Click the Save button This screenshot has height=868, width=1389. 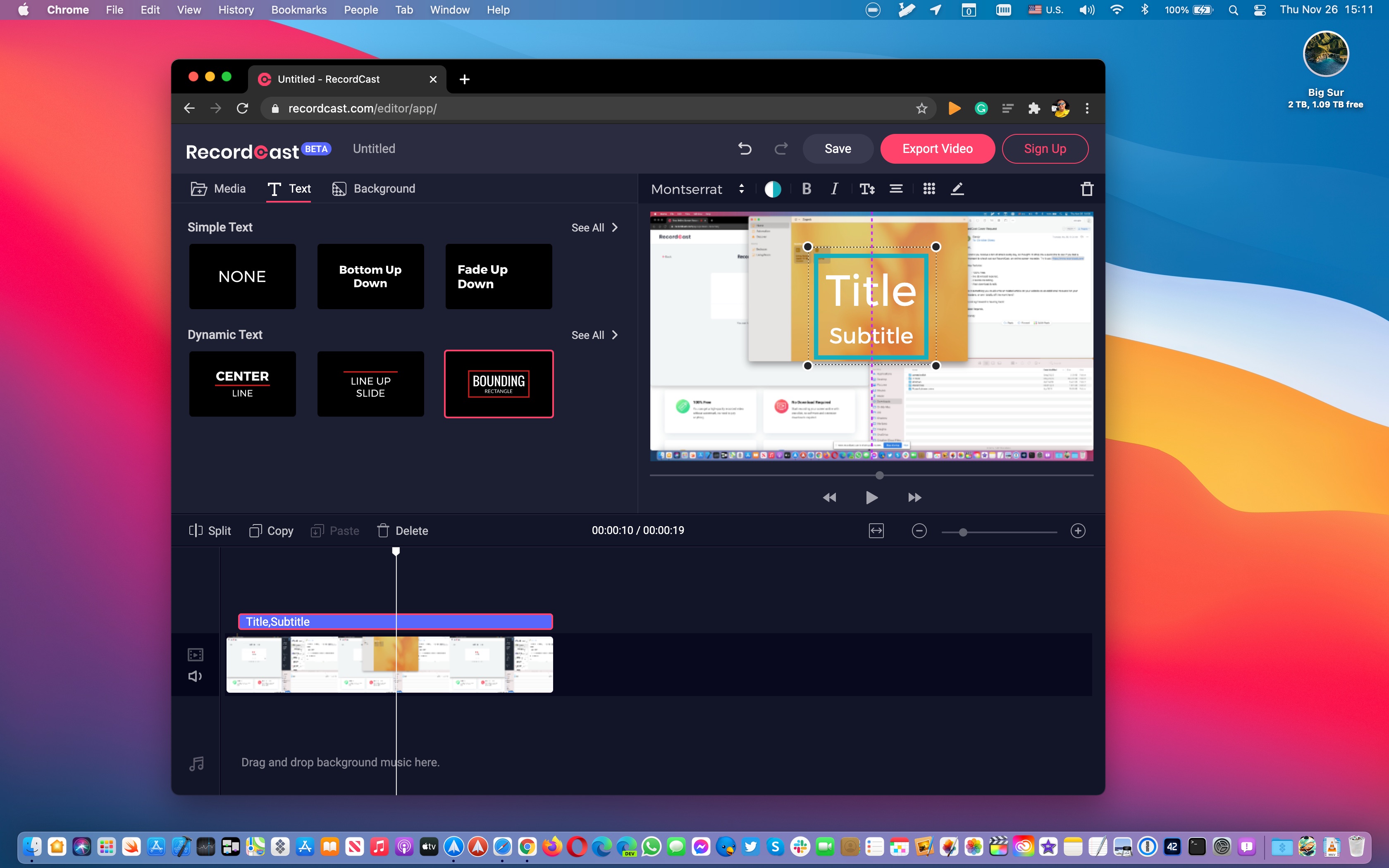[x=838, y=149]
